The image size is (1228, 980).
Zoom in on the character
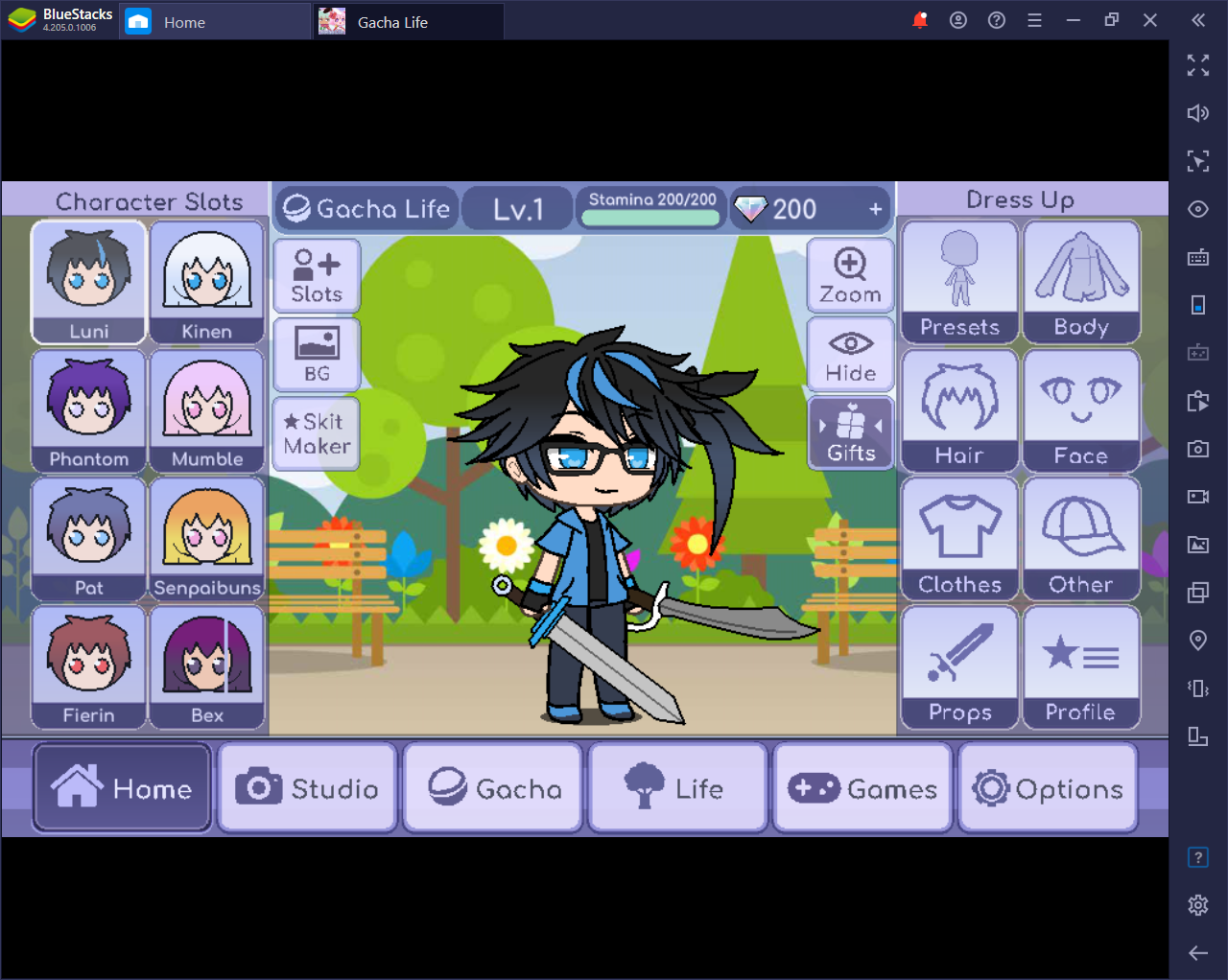click(851, 275)
